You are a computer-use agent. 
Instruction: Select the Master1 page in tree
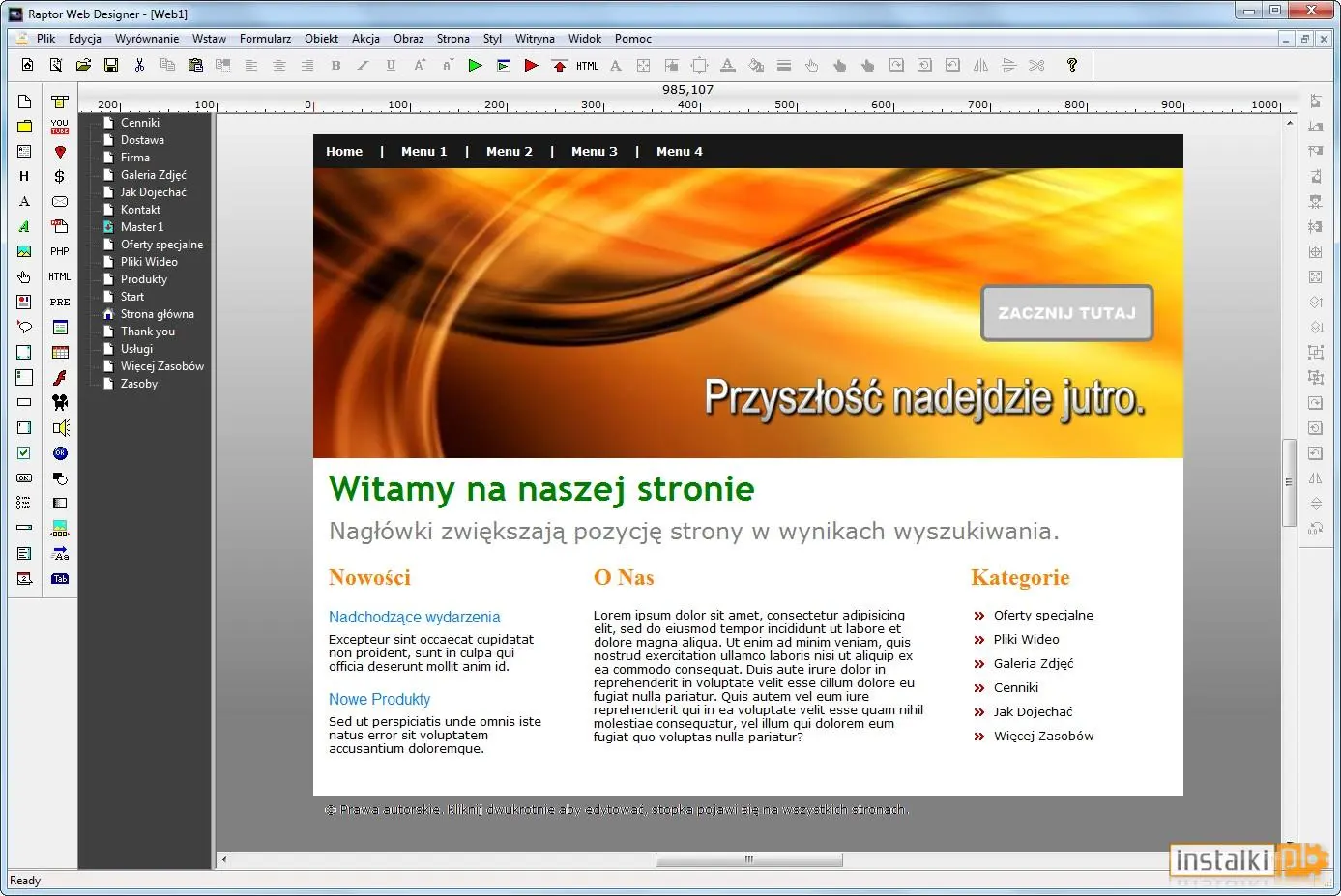click(142, 227)
